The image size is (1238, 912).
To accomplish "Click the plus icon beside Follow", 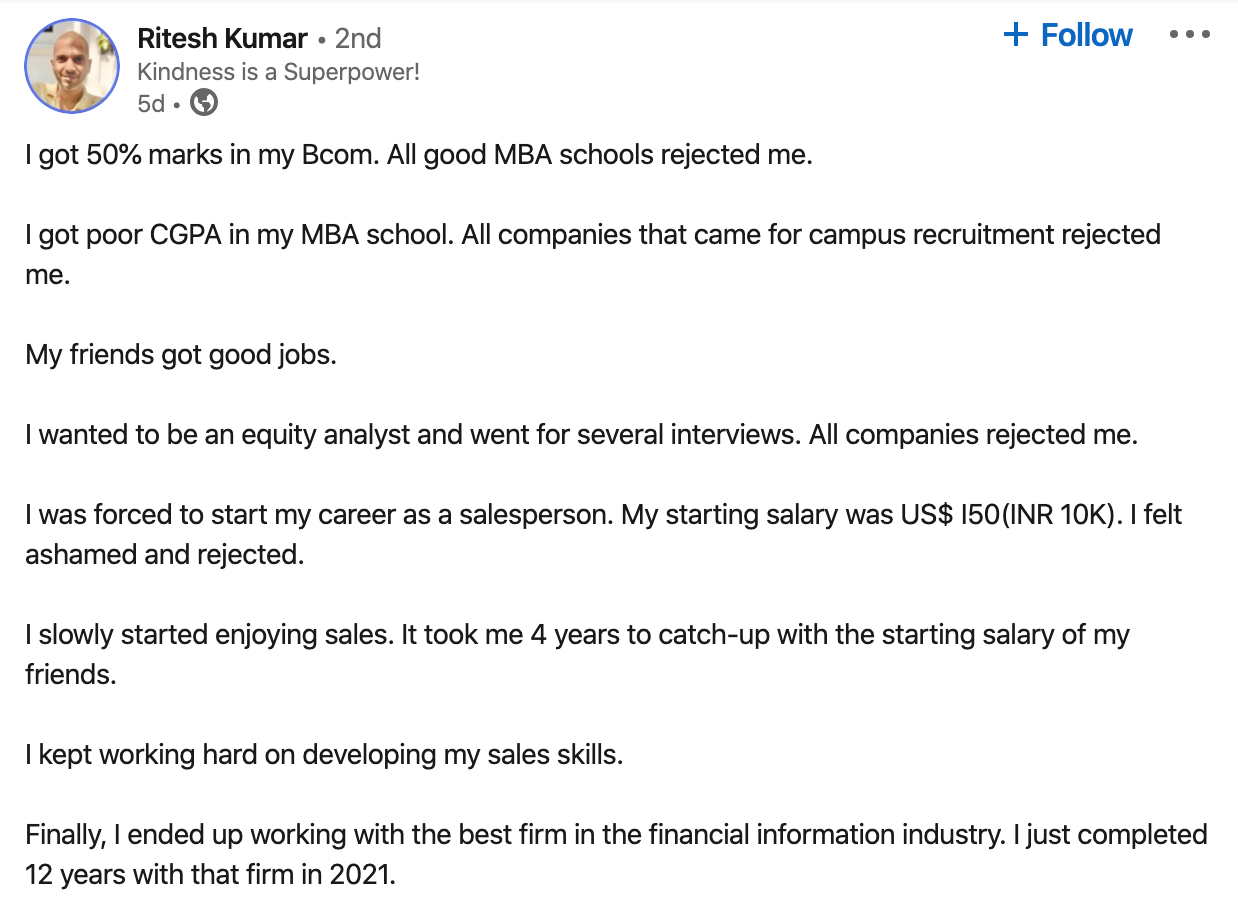I will 1015,36.
